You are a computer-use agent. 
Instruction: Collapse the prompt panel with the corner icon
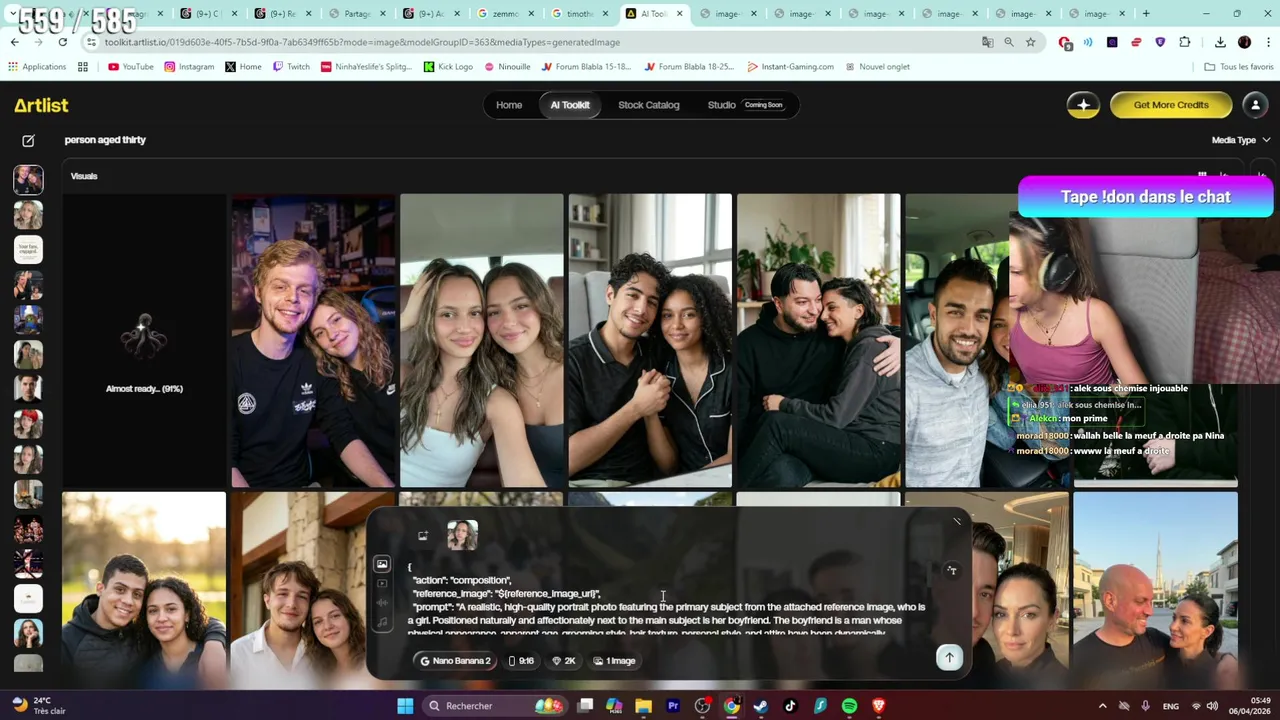956,521
